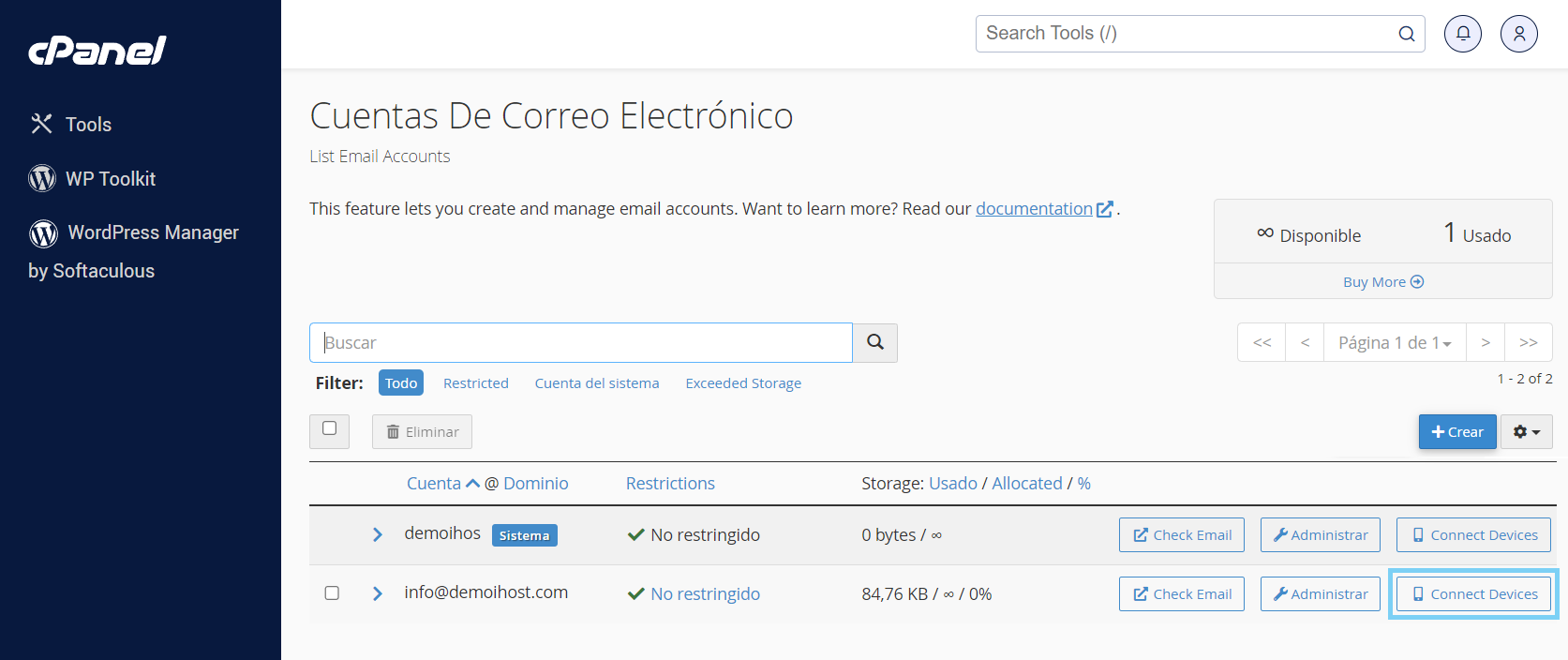The image size is (1568, 660).
Task: Click the magnifier button beside Buscar
Action: coord(874,343)
